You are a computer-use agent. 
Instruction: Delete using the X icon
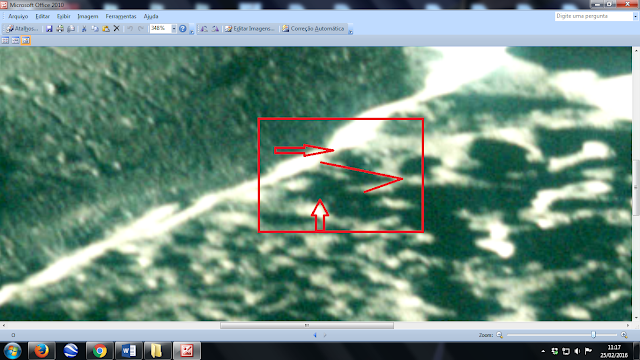click(116, 29)
